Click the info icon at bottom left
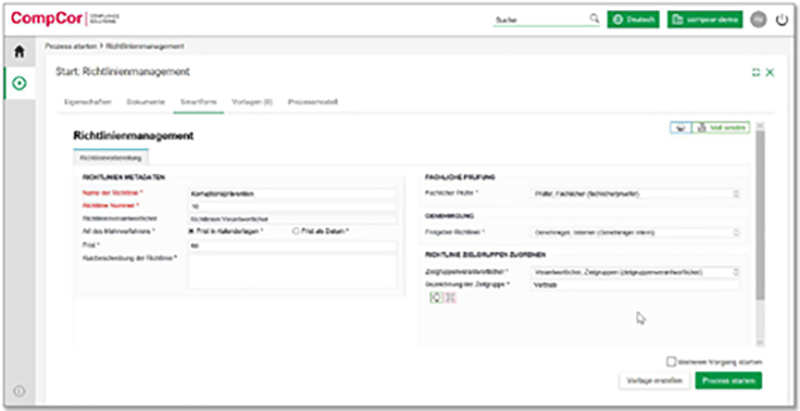Screen dimensions: 800x411 (18, 390)
